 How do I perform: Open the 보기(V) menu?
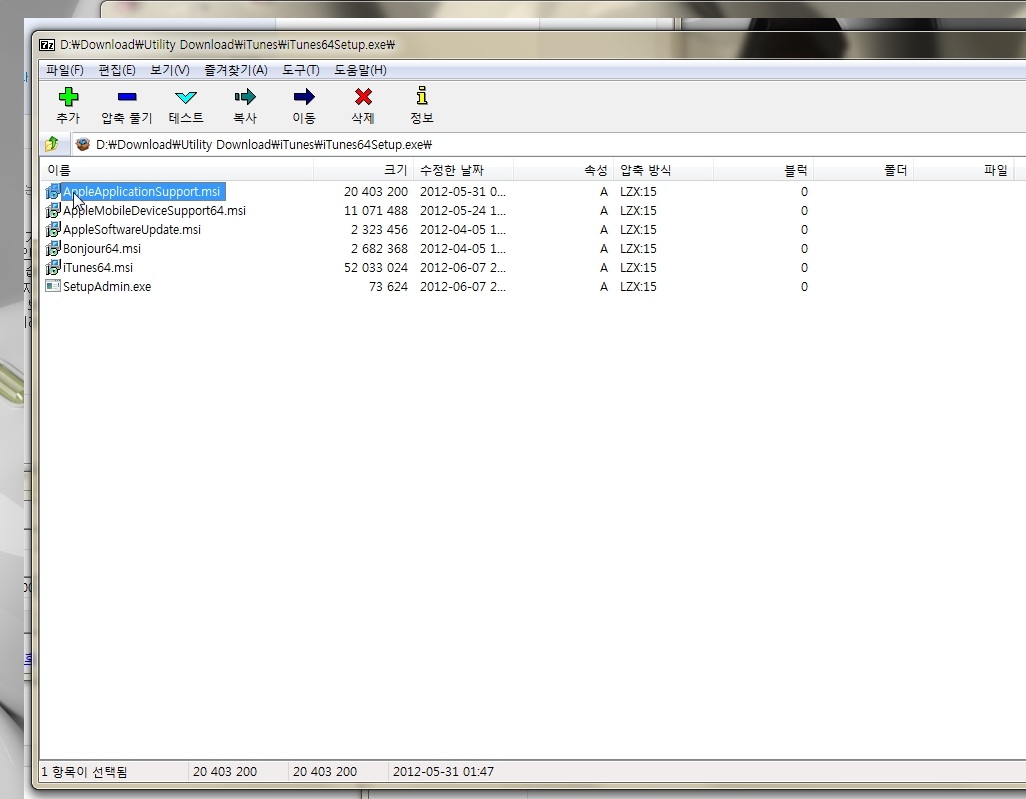(169, 70)
